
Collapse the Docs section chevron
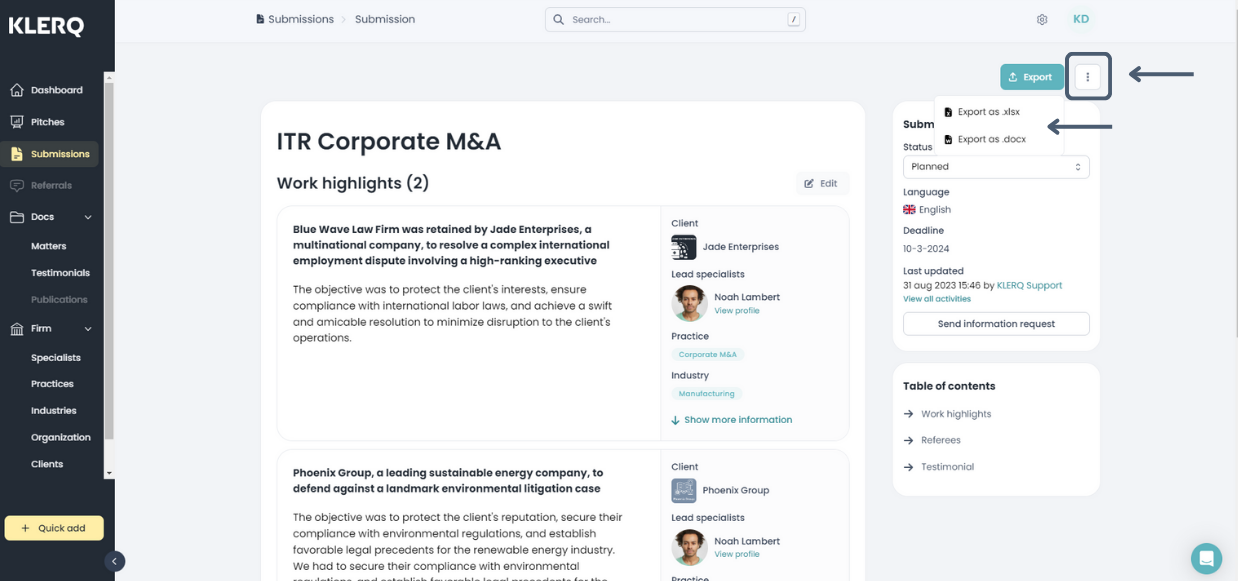point(88,217)
